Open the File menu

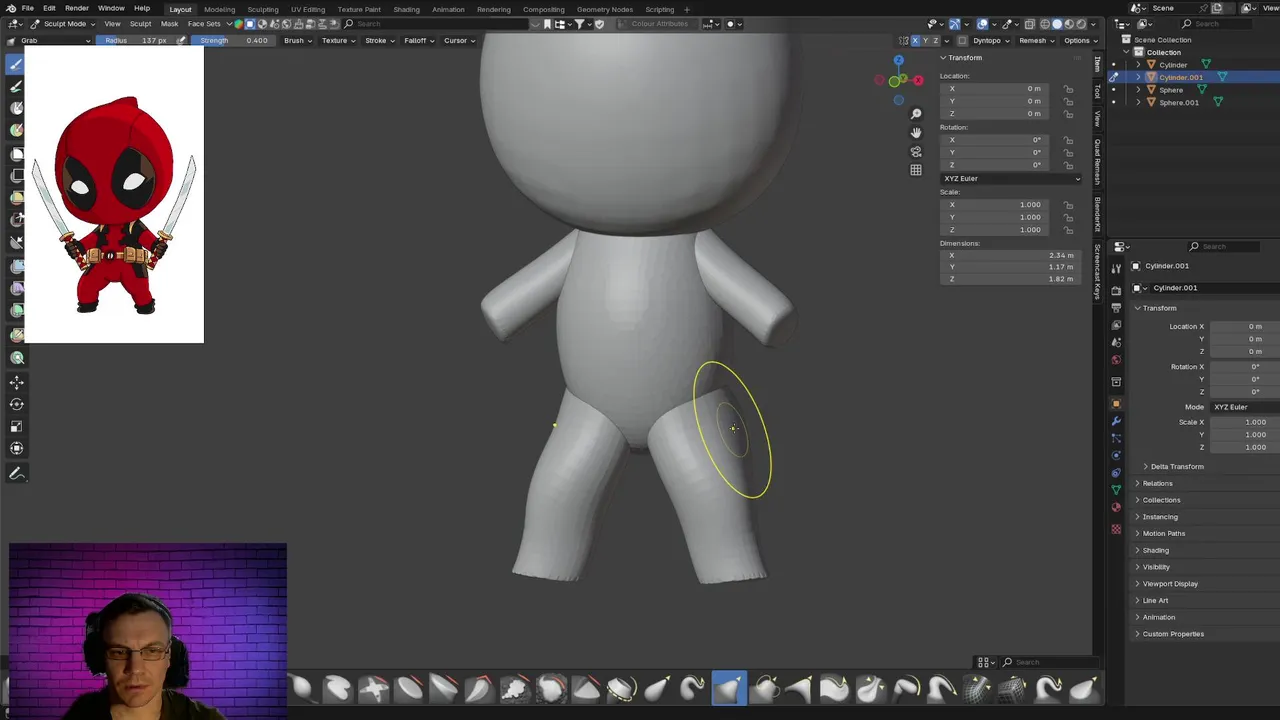[x=27, y=8]
